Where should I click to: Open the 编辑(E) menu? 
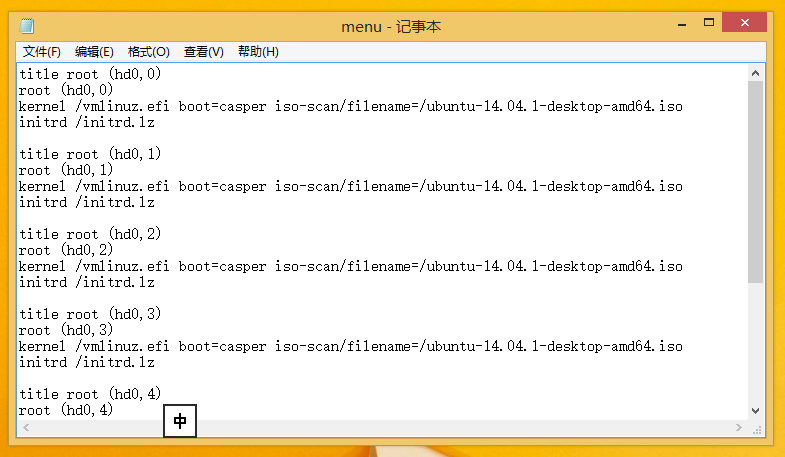(94, 52)
